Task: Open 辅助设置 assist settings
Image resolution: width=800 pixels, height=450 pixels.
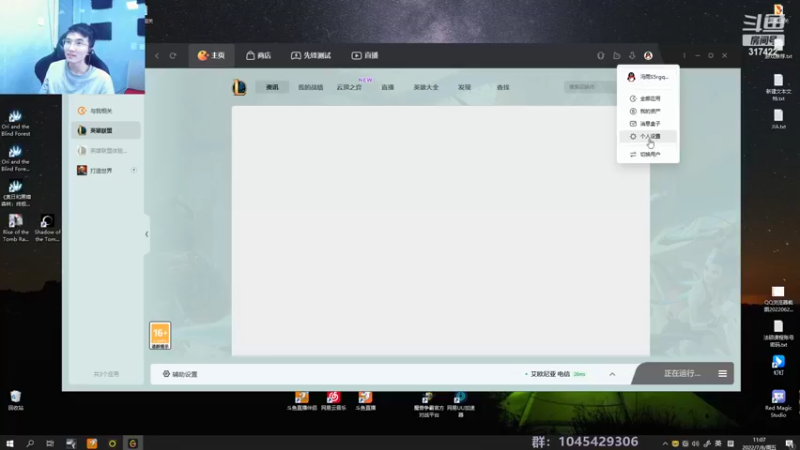Action: [x=180, y=374]
